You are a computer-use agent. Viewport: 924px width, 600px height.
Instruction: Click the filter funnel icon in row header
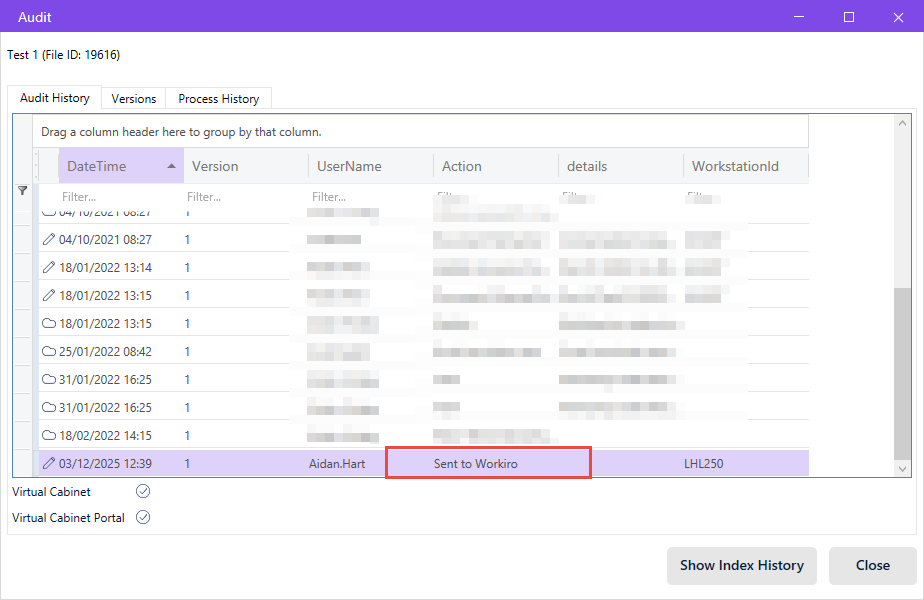tap(23, 190)
